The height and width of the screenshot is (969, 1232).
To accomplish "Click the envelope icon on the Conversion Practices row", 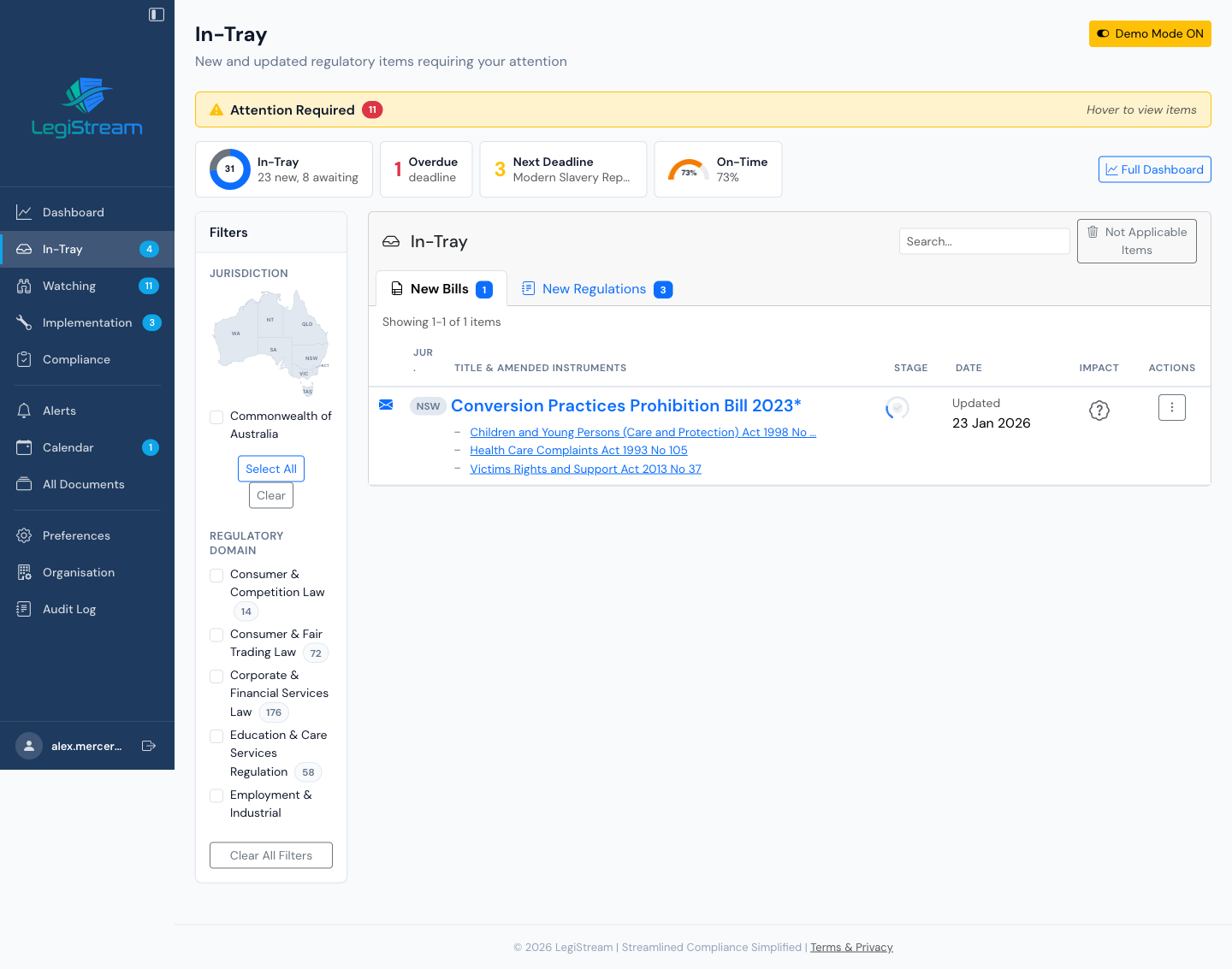I will tap(386, 405).
